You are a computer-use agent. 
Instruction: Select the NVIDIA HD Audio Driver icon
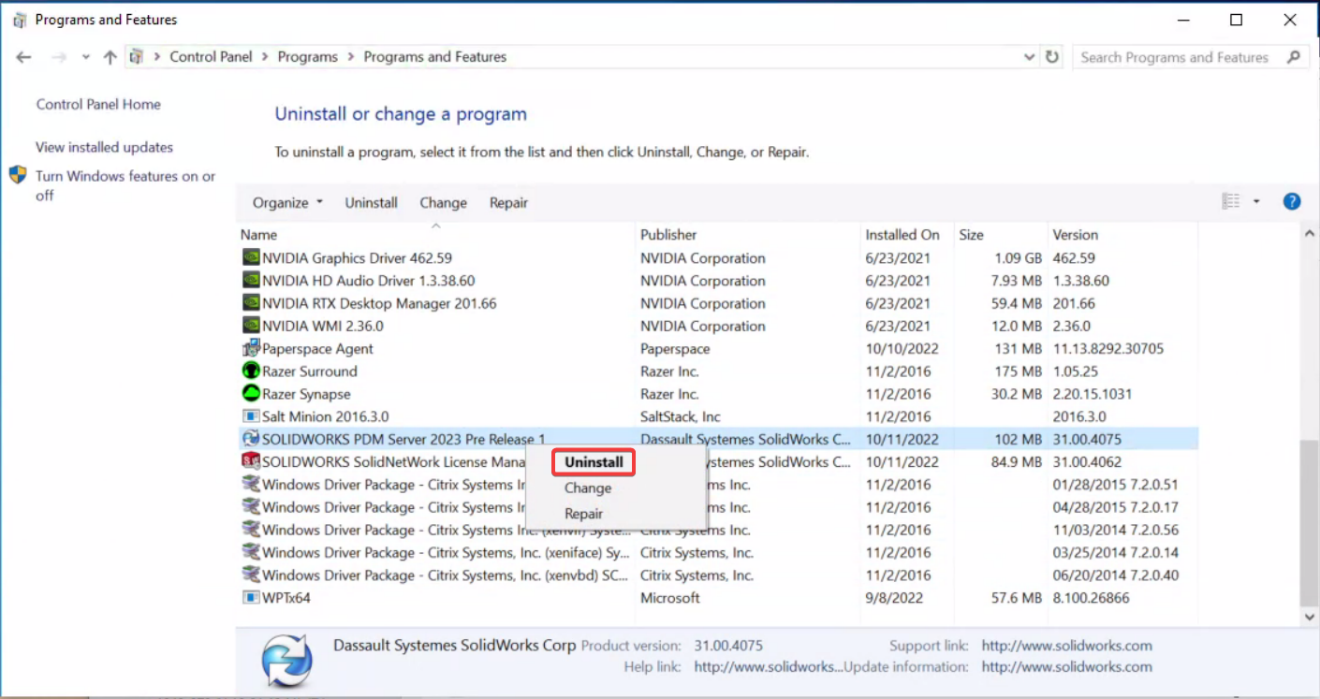click(251, 281)
